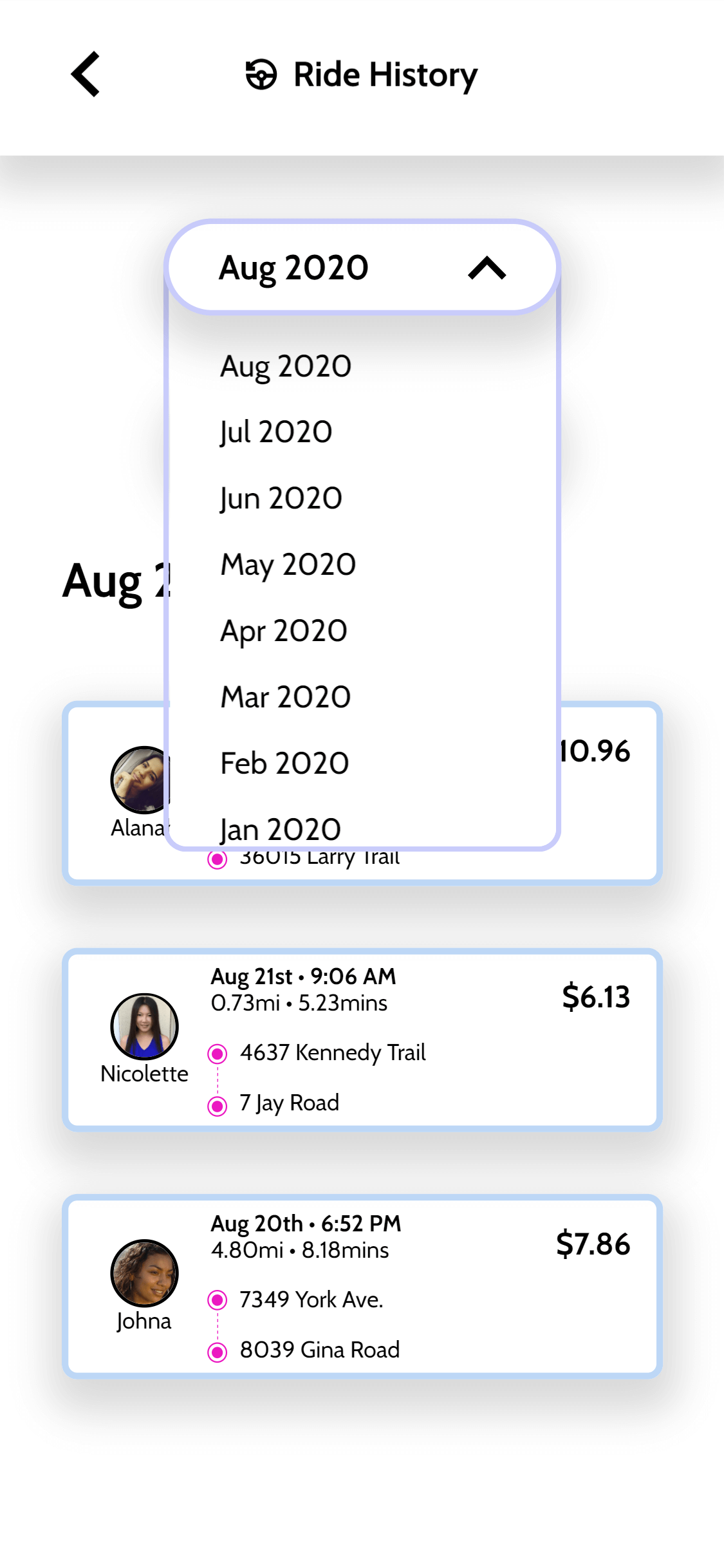Click the Ride History steering wheel icon
The height and width of the screenshot is (1568, 724).
[x=261, y=74]
